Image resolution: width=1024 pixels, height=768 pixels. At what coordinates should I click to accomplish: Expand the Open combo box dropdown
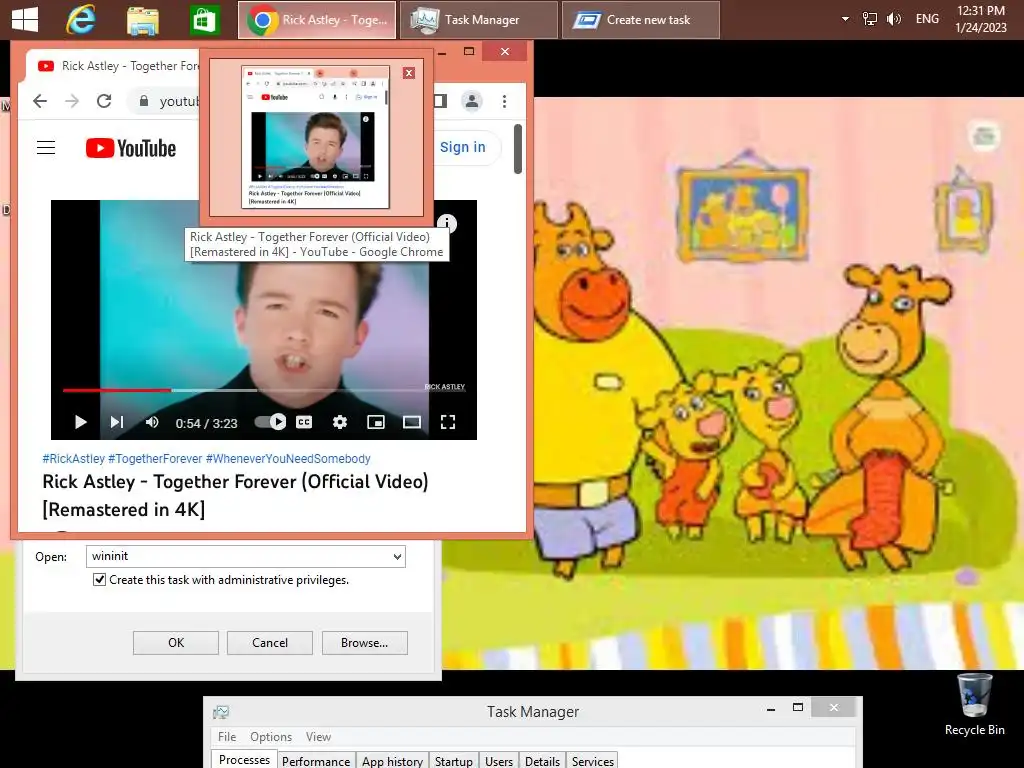click(397, 556)
